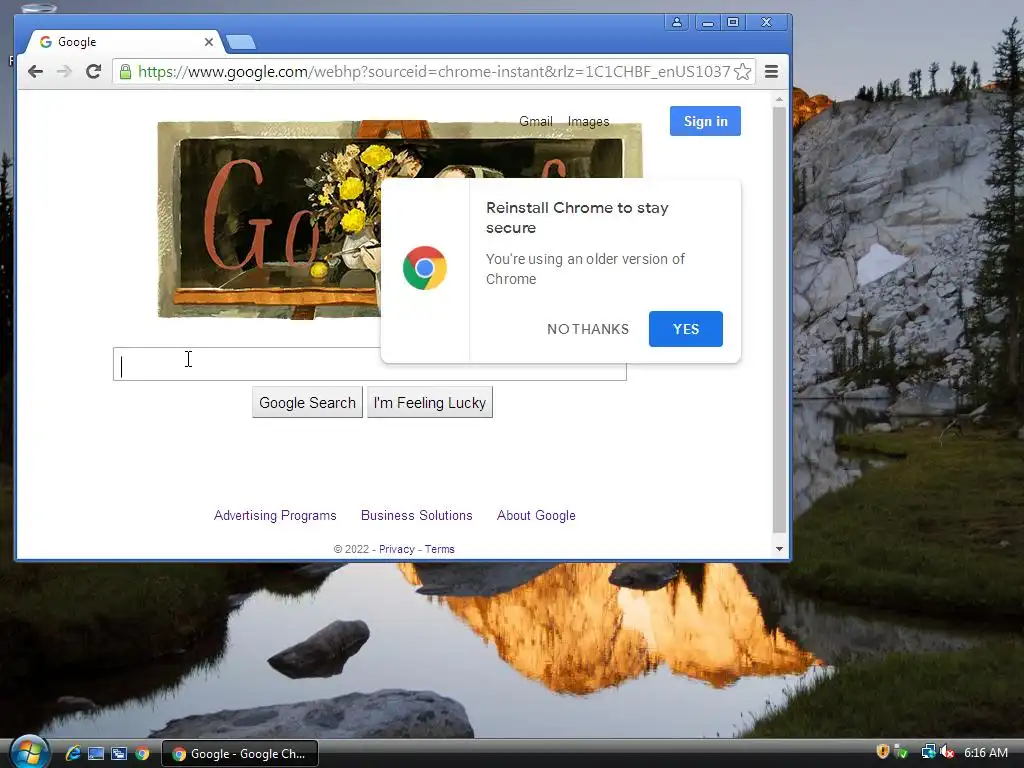Viewport: 1024px width, 768px height.
Task: Open the Chrome hamburger menu
Action: pyautogui.click(x=771, y=71)
